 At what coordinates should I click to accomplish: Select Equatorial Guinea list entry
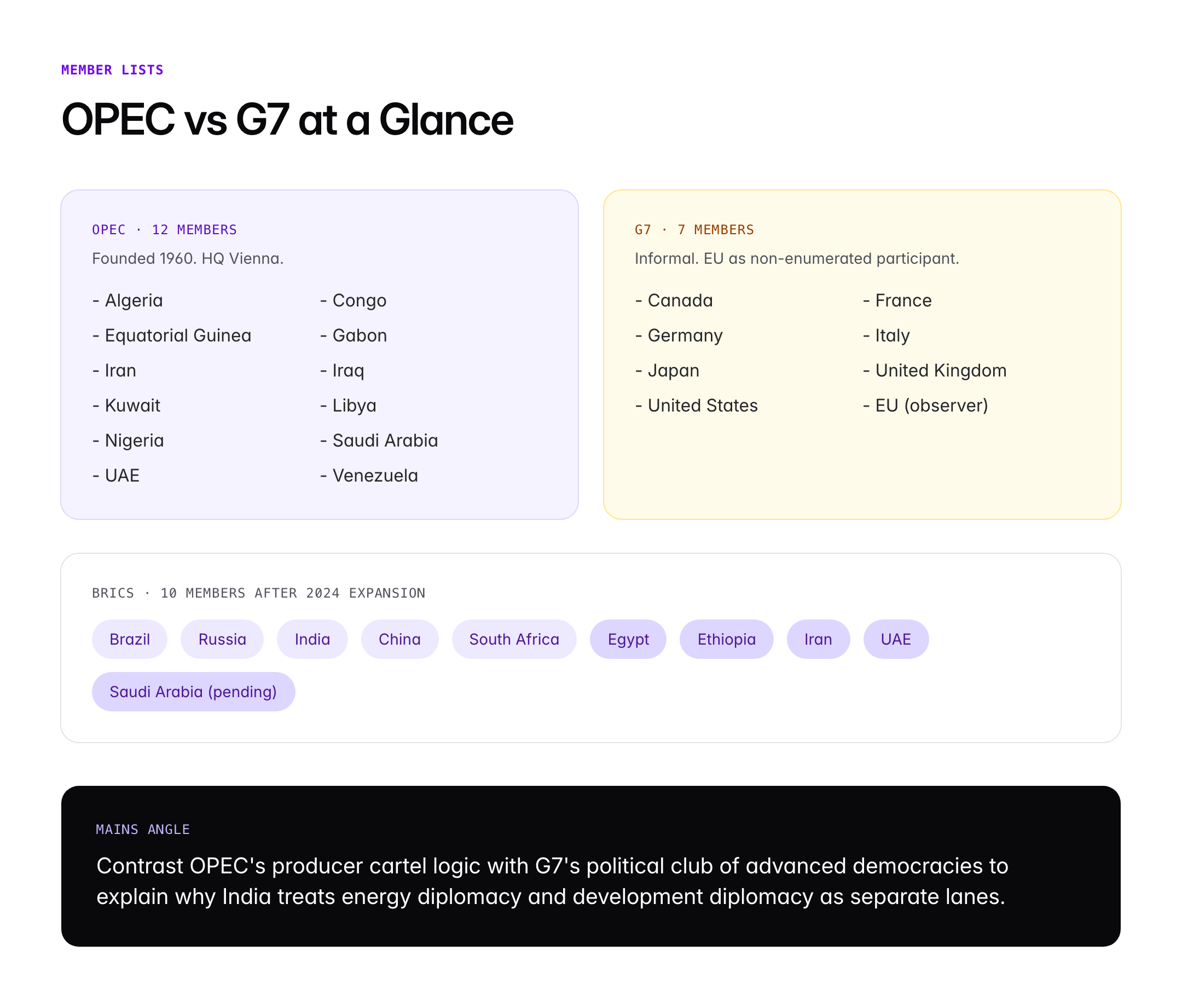177,335
